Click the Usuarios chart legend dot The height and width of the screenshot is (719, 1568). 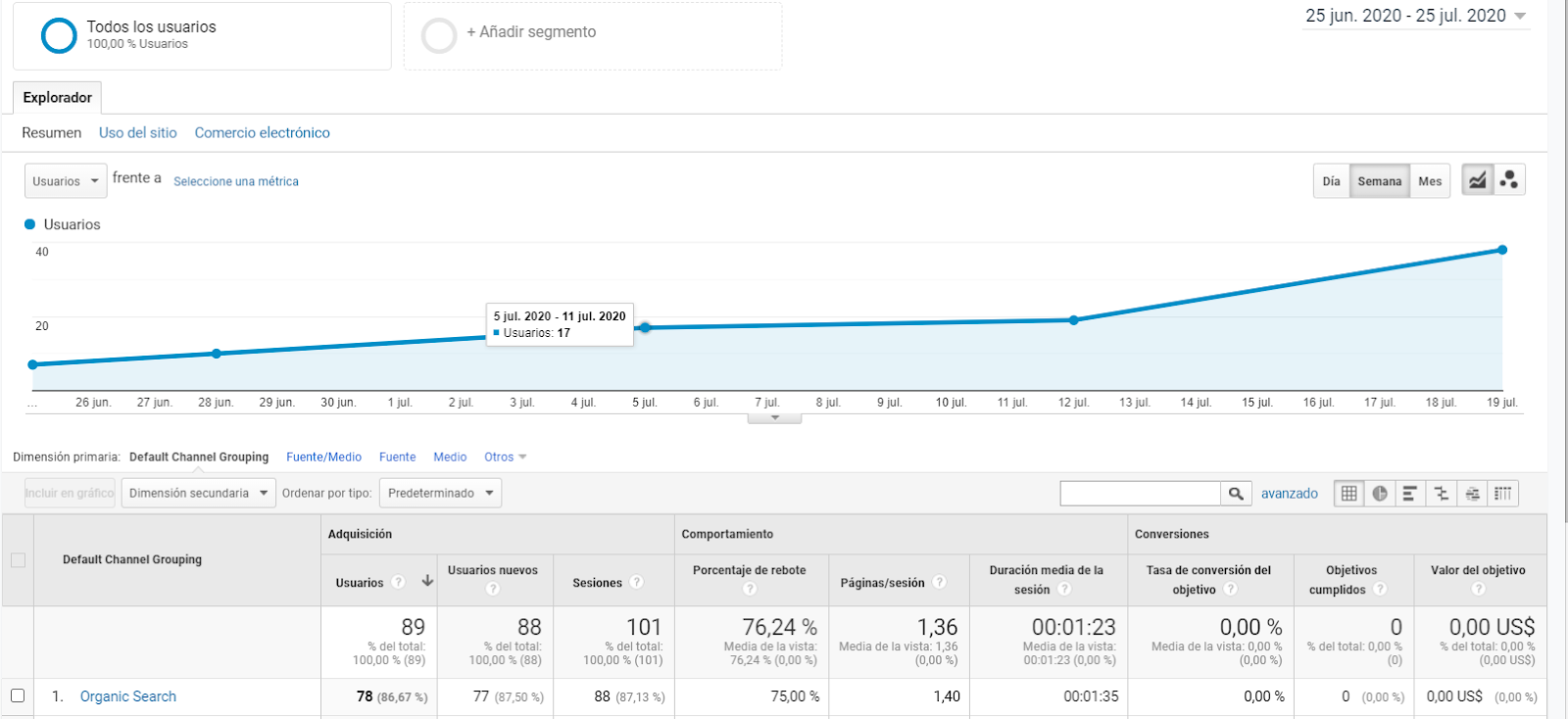tap(29, 224)
